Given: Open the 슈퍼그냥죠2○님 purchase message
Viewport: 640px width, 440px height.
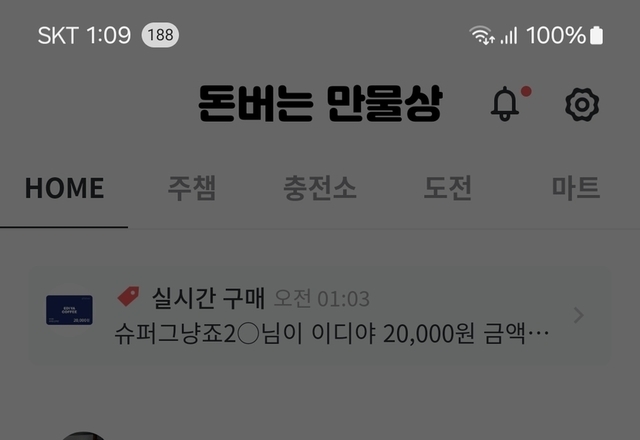Looking at the screenshot, I should (x=331, y=333).
